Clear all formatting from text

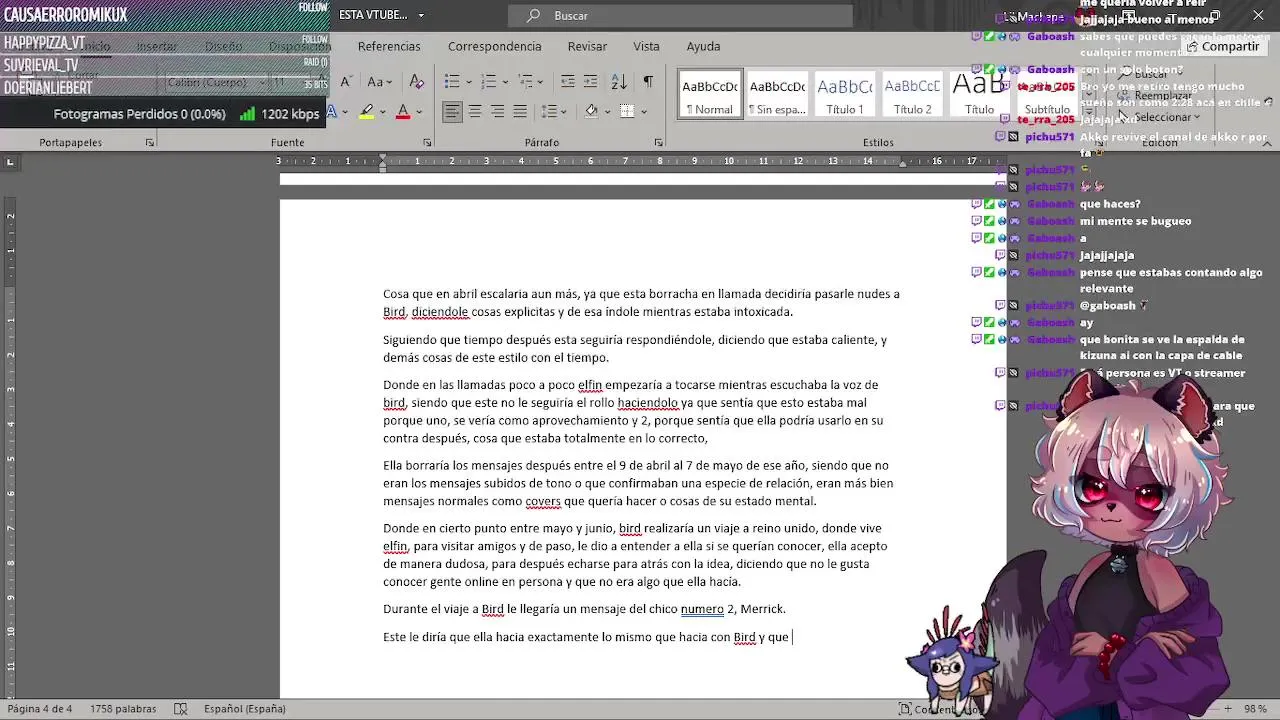(x=417, y=82)
